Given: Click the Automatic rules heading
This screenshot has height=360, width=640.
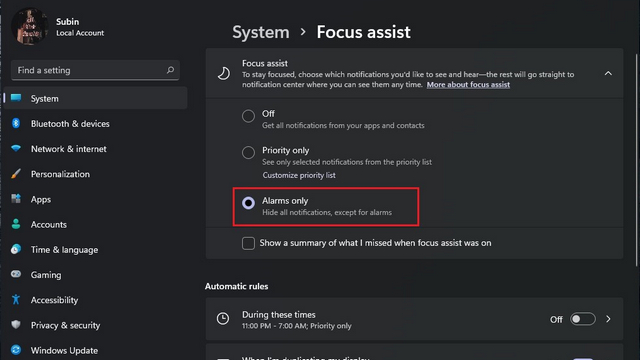Looking at the screenshot, I should [x=236, y=287].
